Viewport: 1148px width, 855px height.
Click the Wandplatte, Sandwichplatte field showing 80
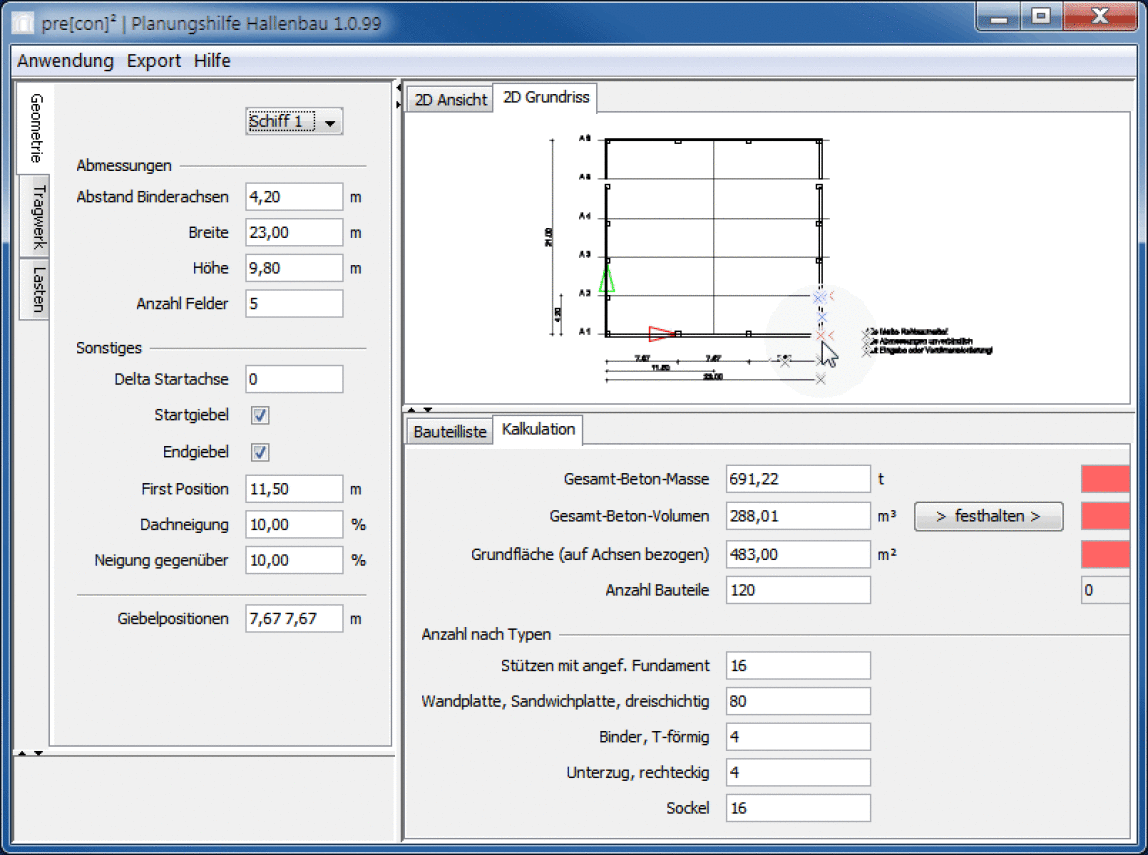click(x=798, y=701)
